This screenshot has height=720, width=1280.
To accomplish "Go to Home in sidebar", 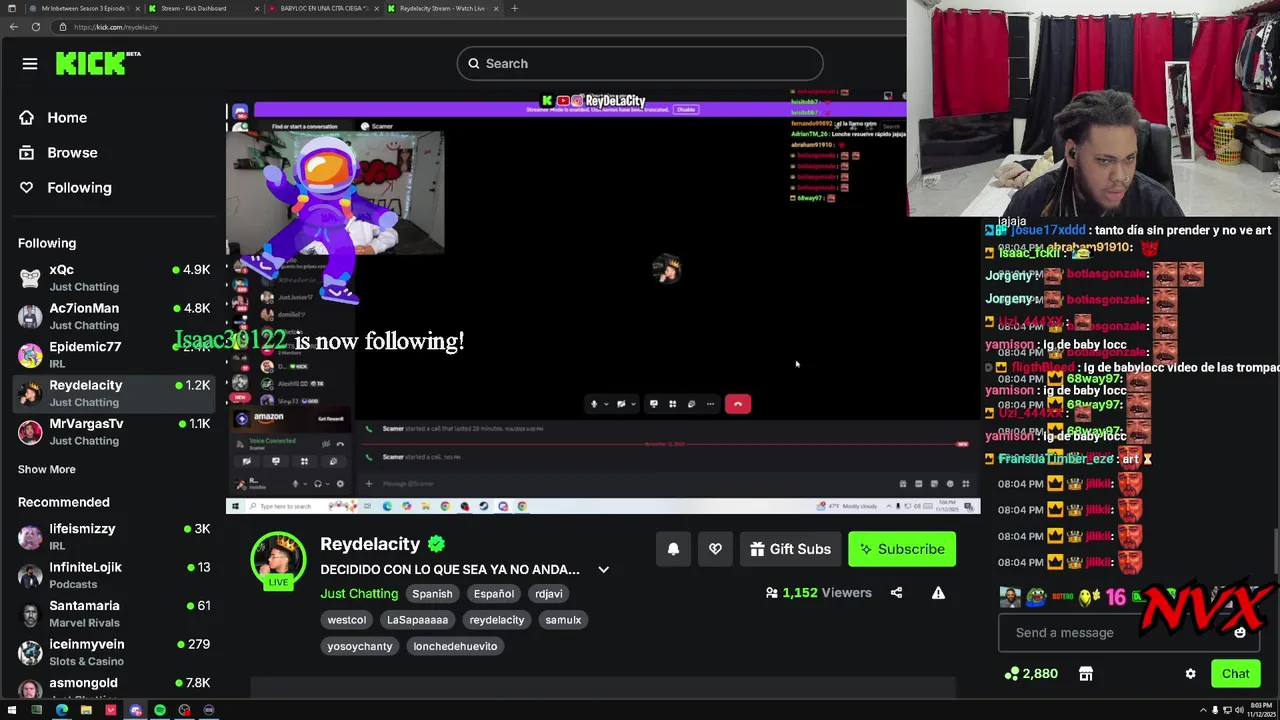I will pyautogui.click(x=67, y=118).
